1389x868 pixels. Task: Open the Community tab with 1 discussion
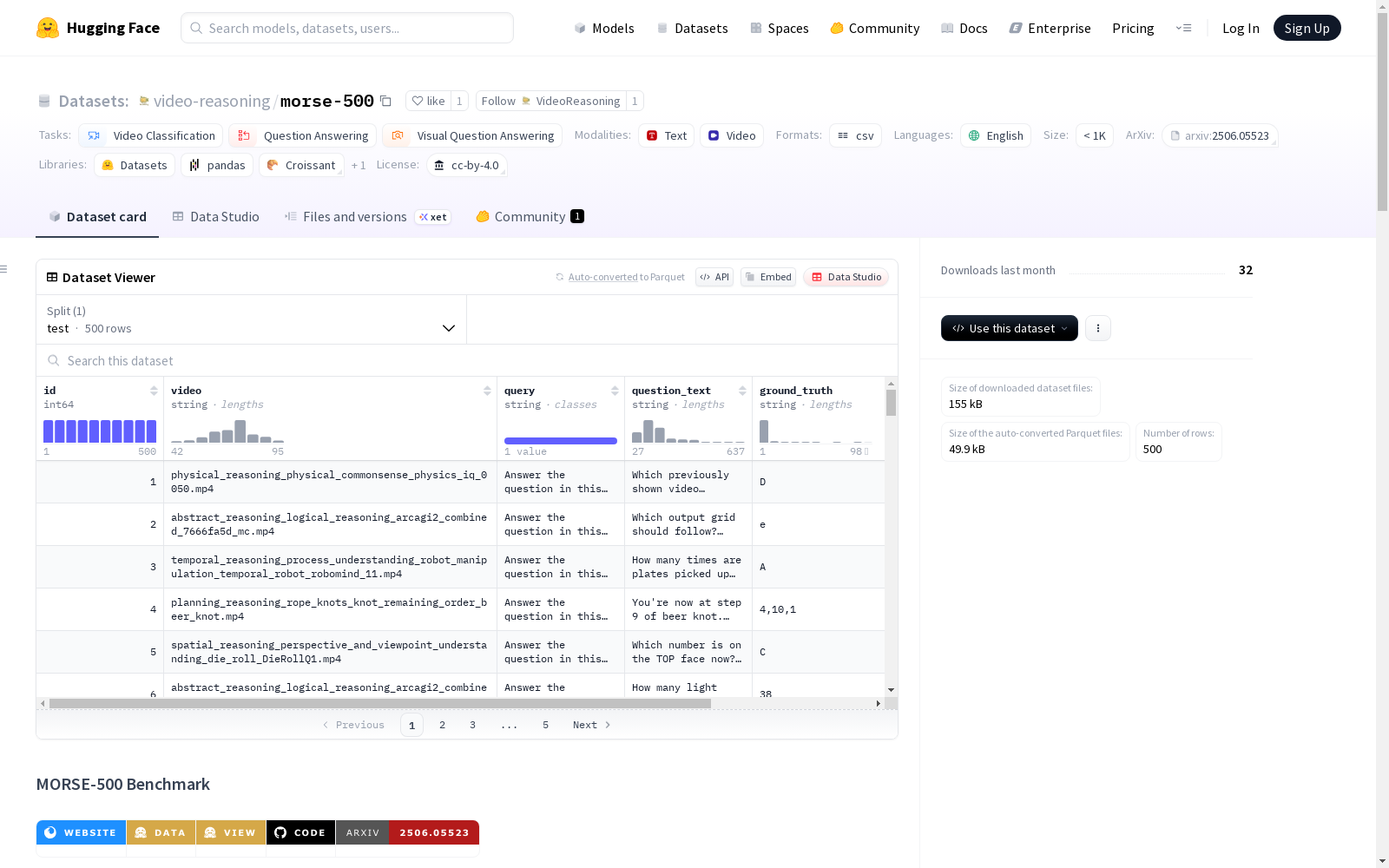530,217
